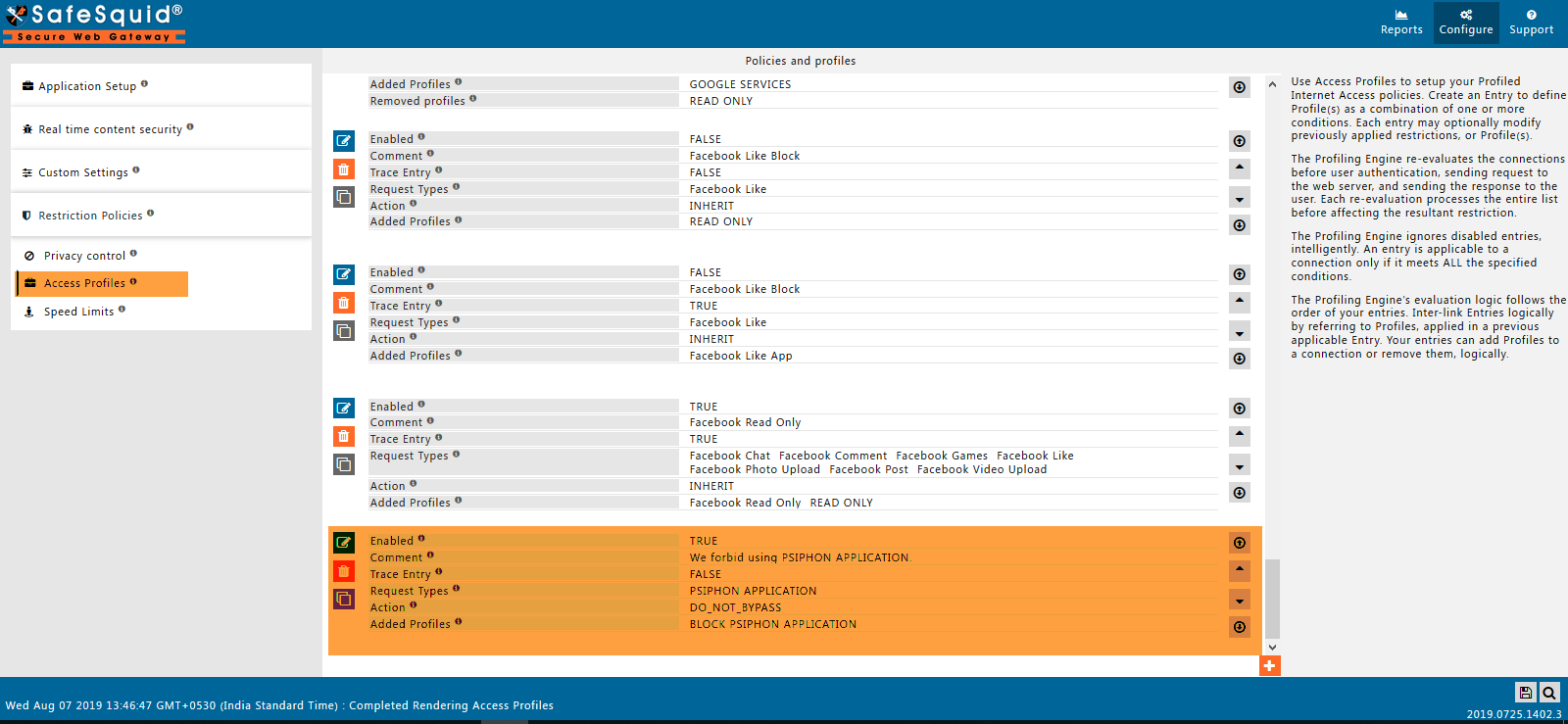Screen dimensions: 1568x724
Task: Delete the Facebook Read Only entry
Action: [x=344, y=436]
